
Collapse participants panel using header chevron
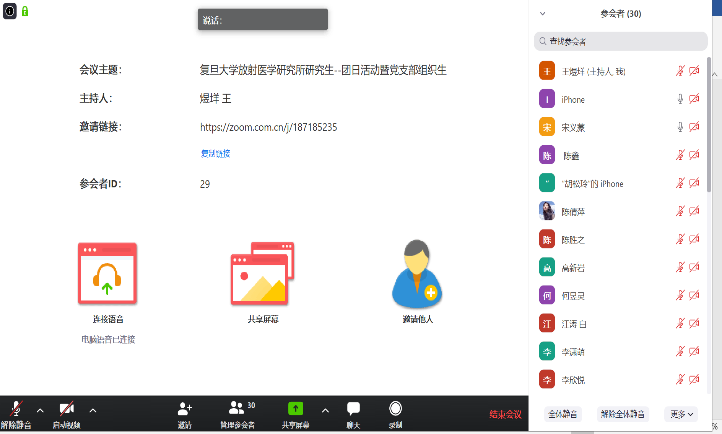point(543,14)
